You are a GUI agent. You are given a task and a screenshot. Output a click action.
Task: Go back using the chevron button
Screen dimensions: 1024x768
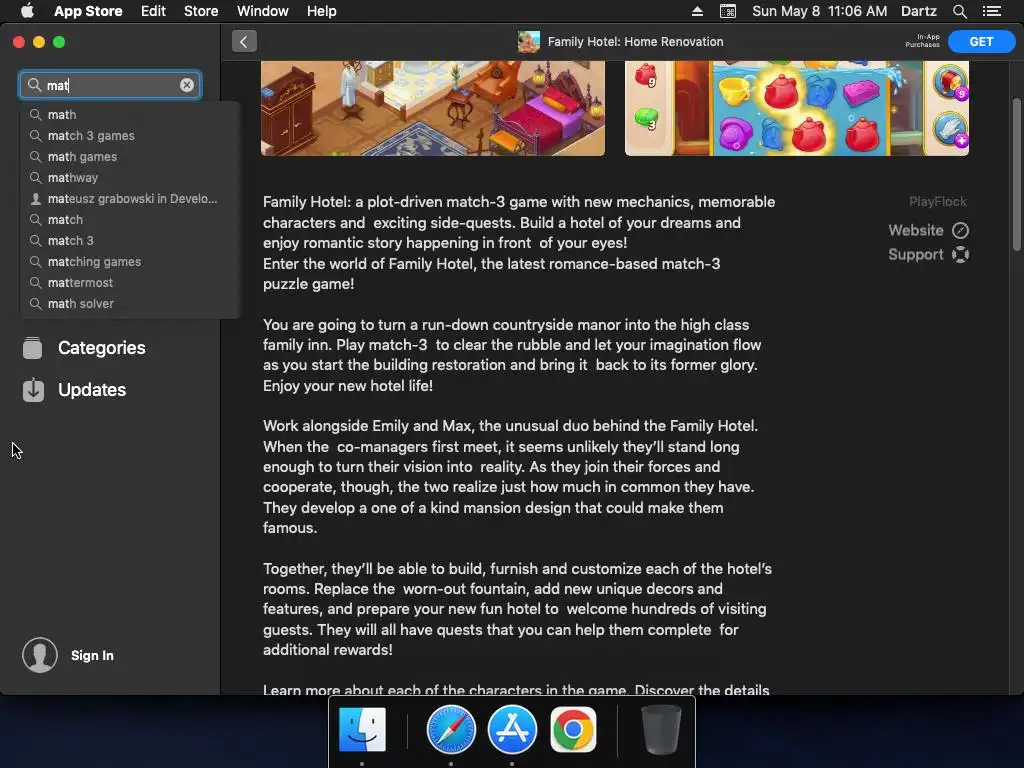tap(244, 42)
